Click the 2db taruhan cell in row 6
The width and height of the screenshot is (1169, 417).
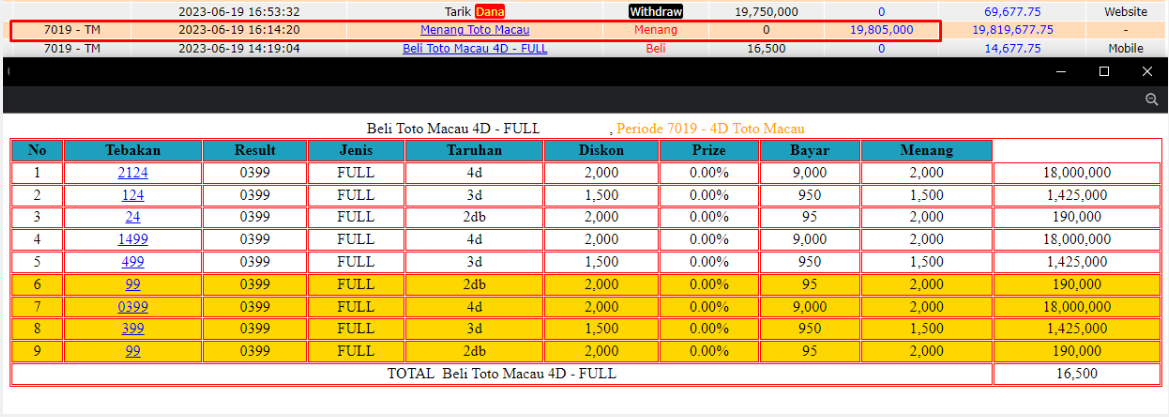(474, 284)
